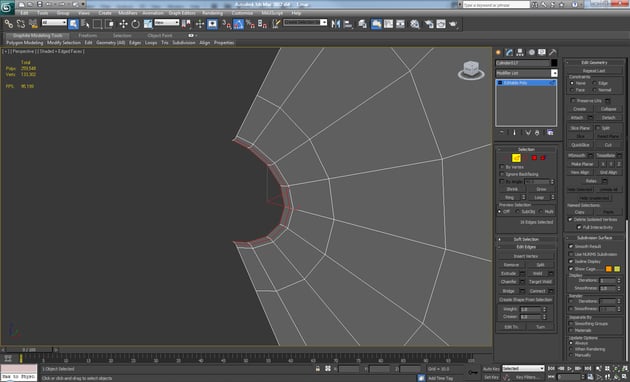Select the Edge constraint radio button
The width and height of the screenshot is (630, 382).
(595, 83)
